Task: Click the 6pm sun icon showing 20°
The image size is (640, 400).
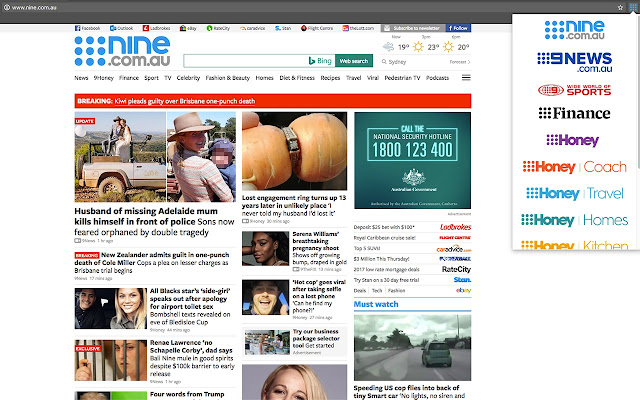Action: (x=448, y=47)
